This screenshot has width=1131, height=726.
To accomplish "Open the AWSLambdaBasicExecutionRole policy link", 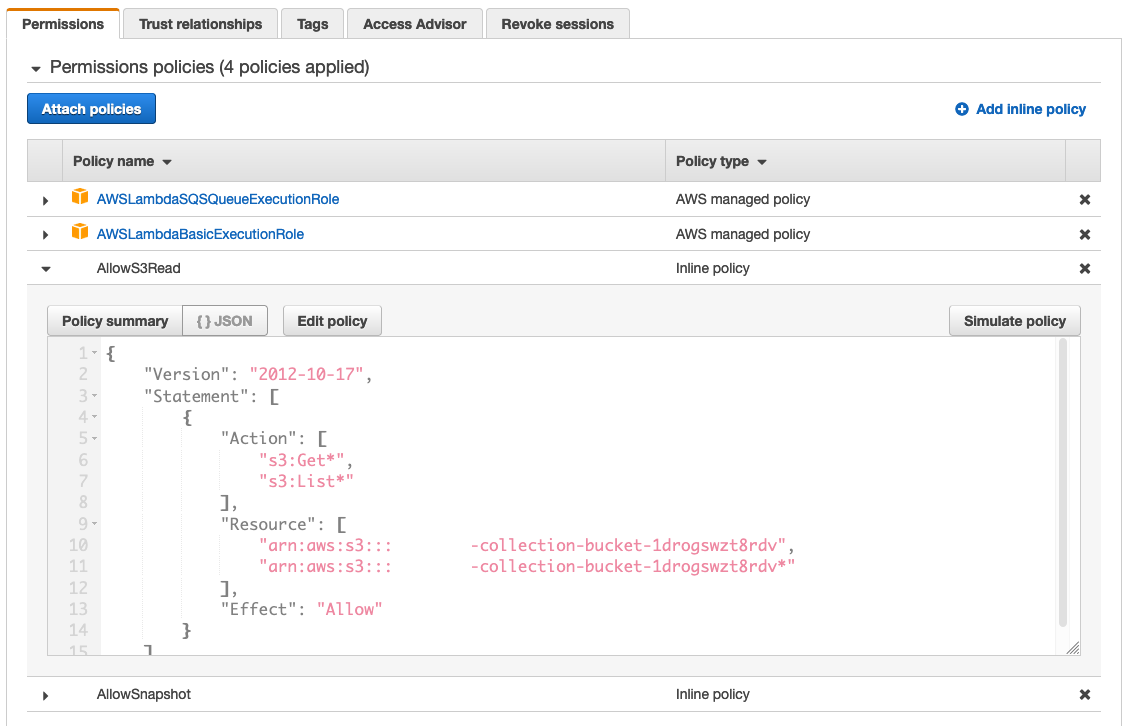I will point(201,234).
